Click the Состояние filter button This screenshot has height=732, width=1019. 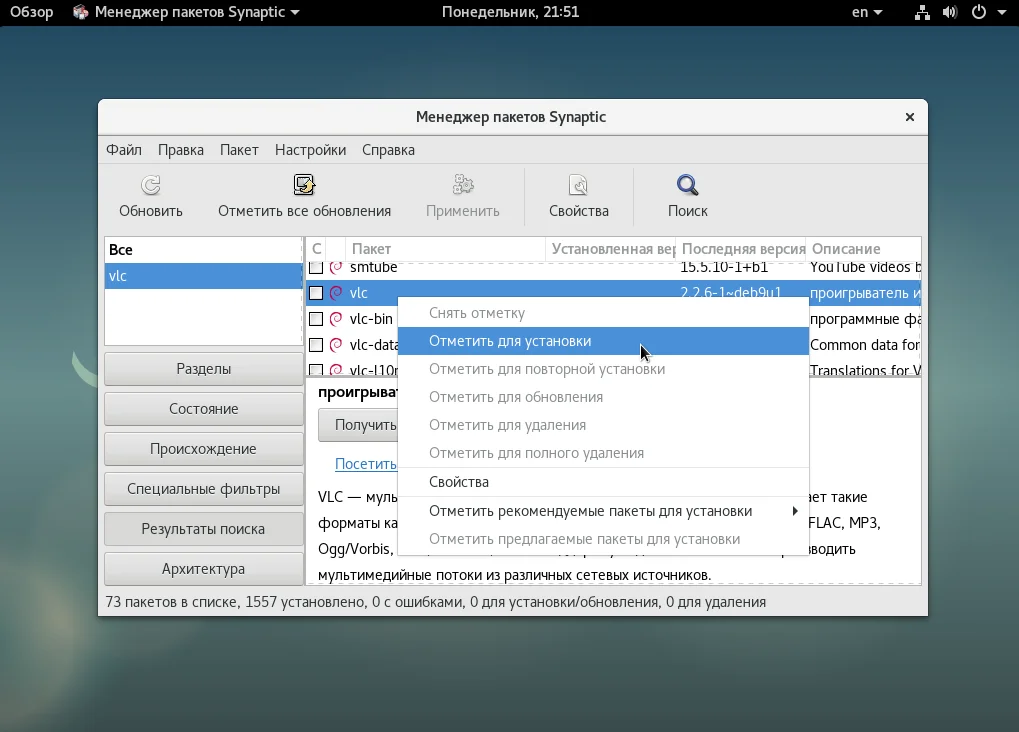tap(203, 409)
